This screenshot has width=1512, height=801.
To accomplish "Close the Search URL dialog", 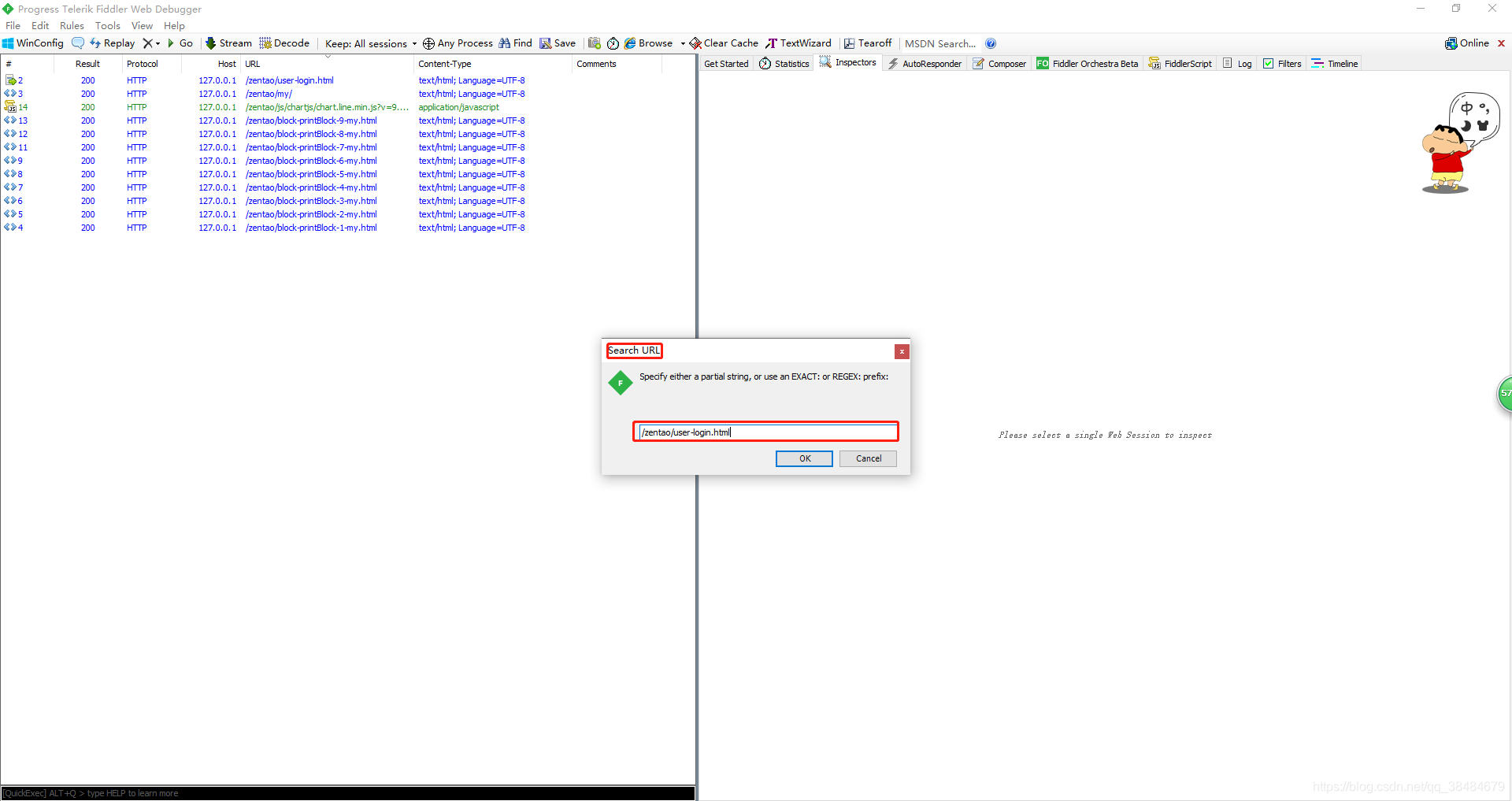I will point(902,351).
